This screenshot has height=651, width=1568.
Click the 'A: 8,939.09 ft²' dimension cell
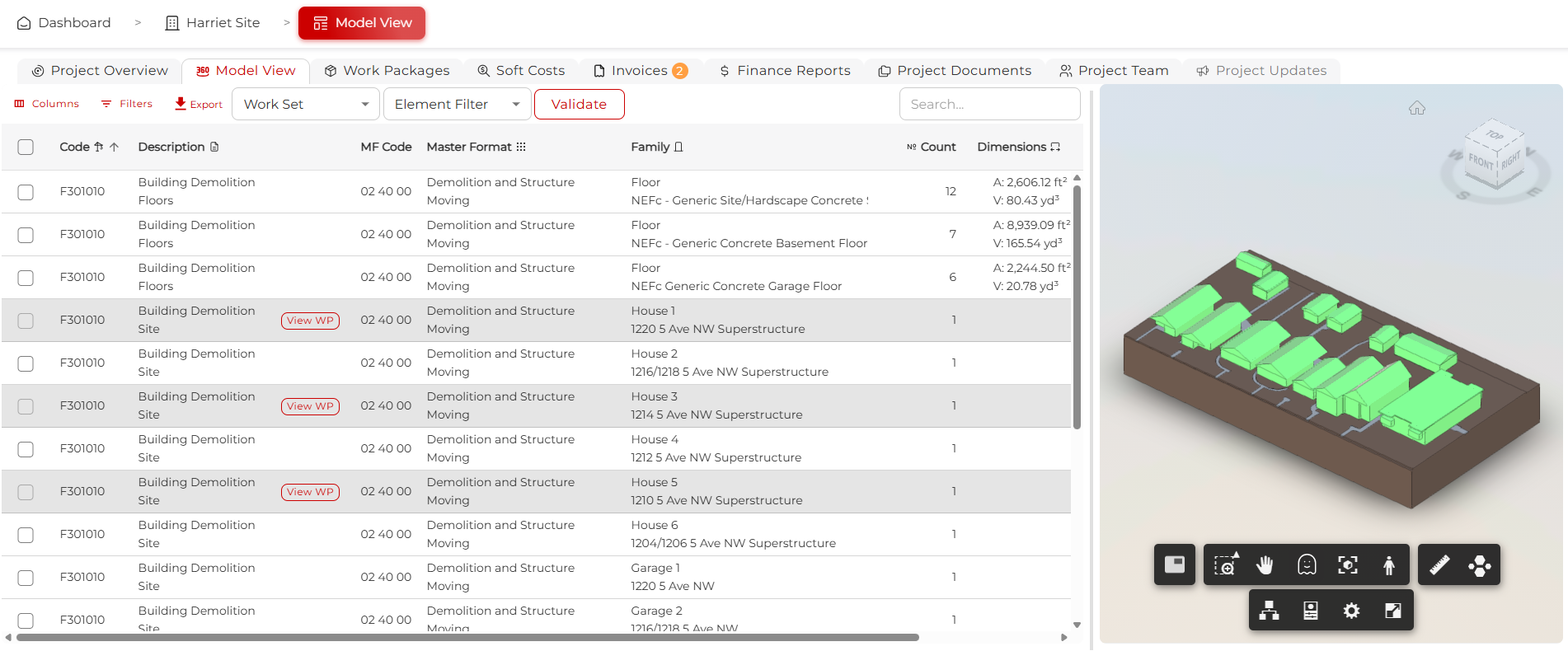coord(1031,225)
